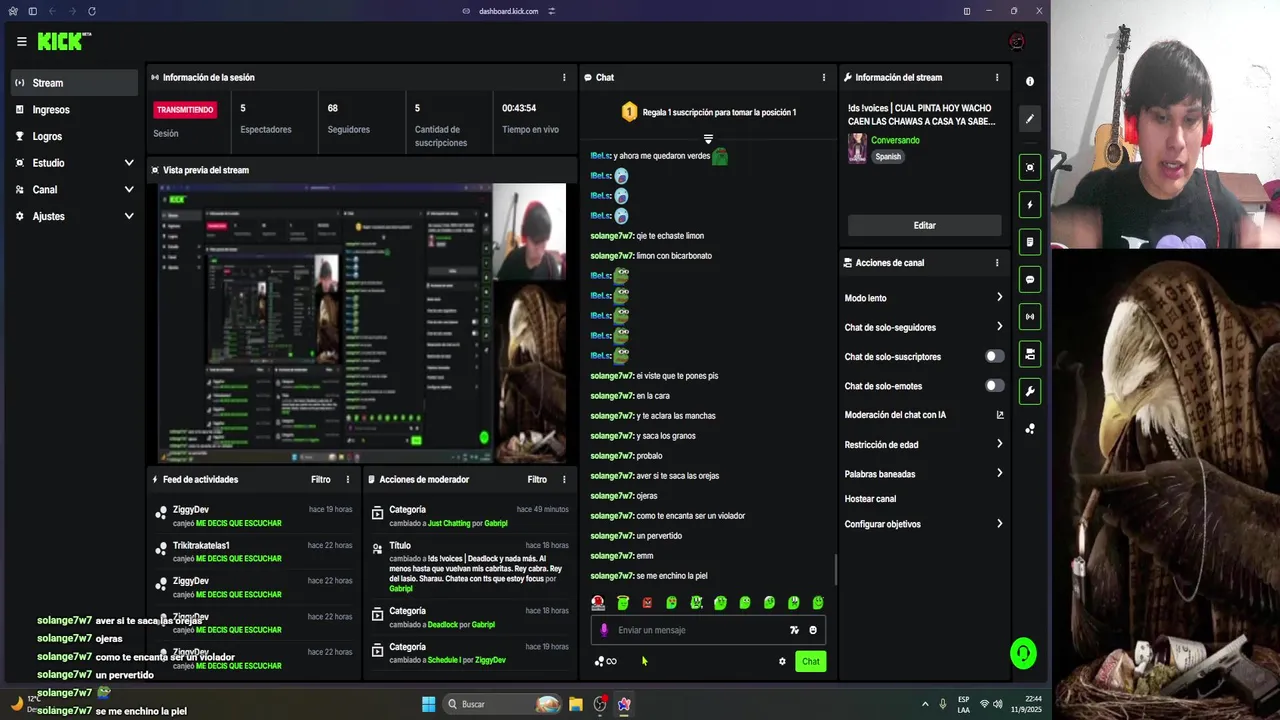Click the external link icon for IA moderation
The image size is (1280, 720).
999,415
